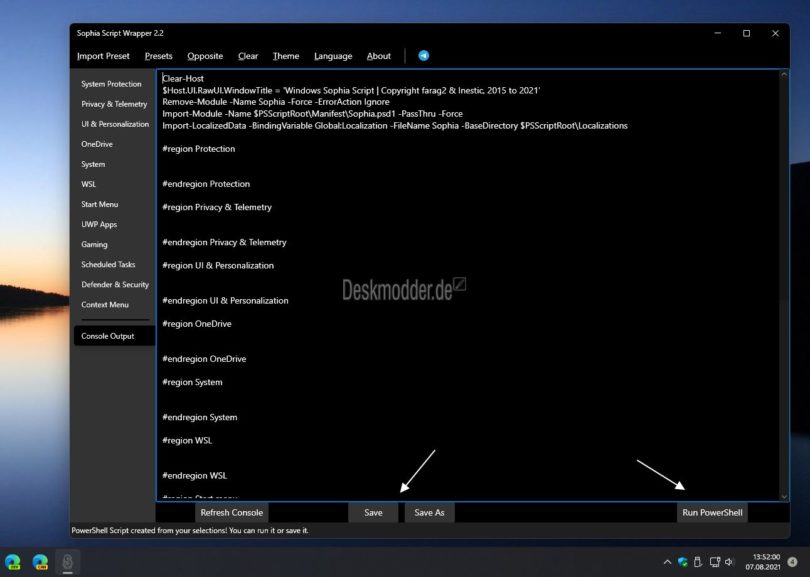This screenshot has height=577, width=810.
Task: Launch Microsoft Edge Dev from the taskbar
Action: (x=11, y=560)
